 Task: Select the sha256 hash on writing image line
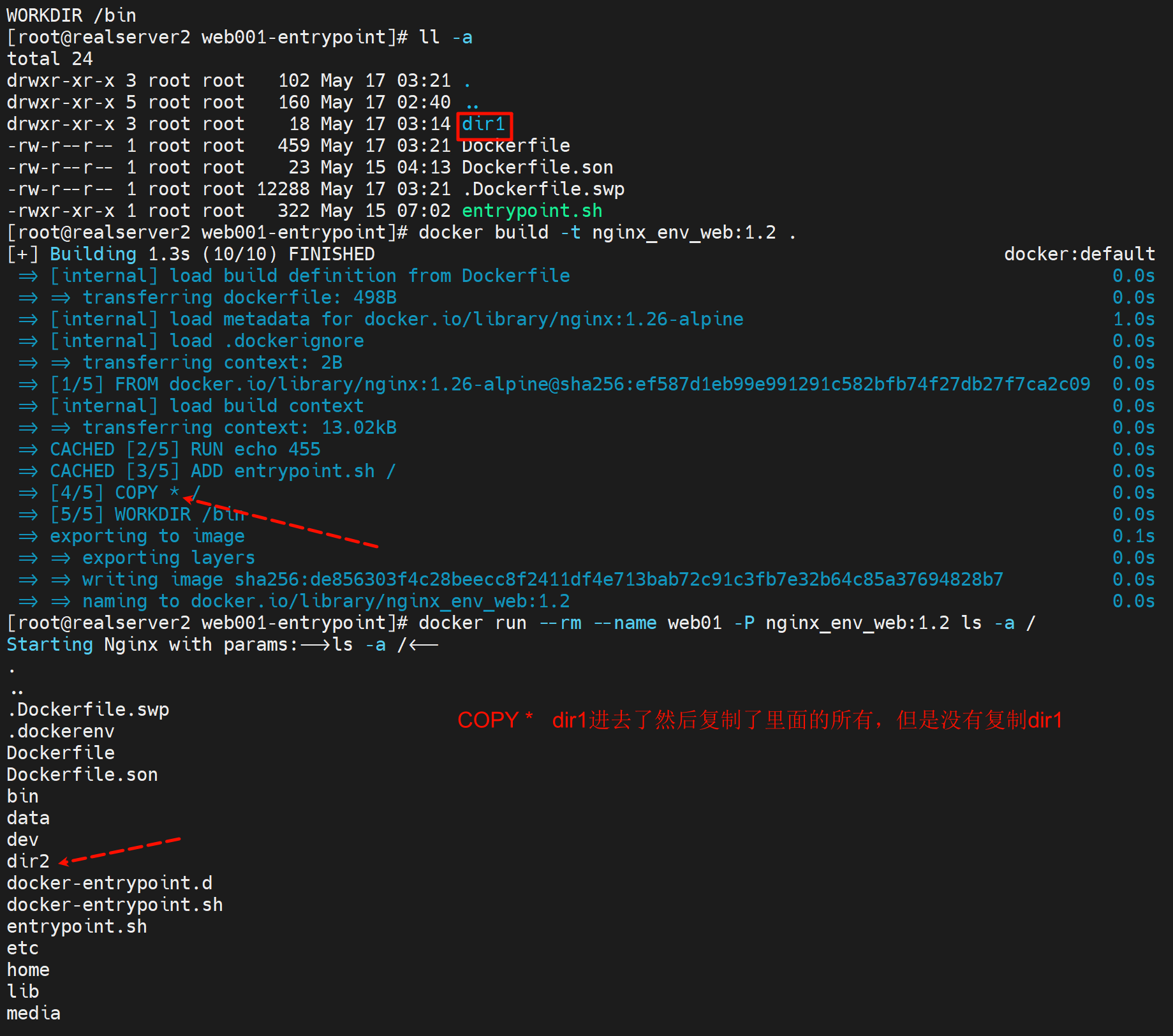(x=618, y=579)
